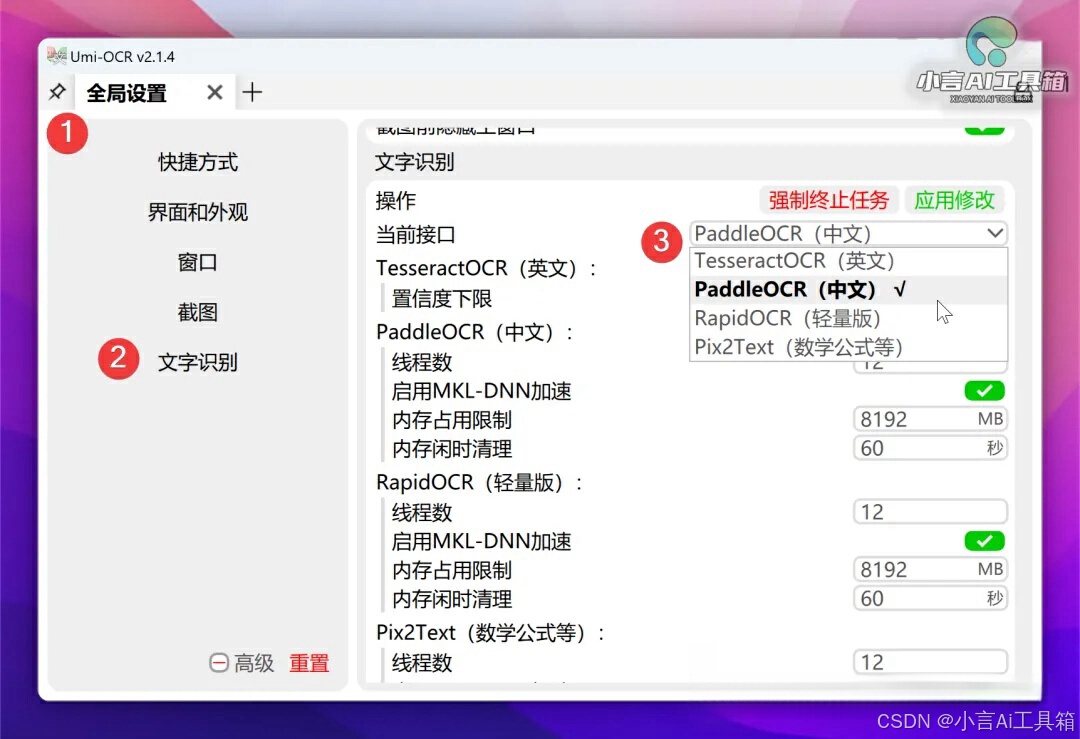Screen dimensions: 1080x739
Task: Choose Pix2Text（数学公式等）option
Action: coord(848,347)
